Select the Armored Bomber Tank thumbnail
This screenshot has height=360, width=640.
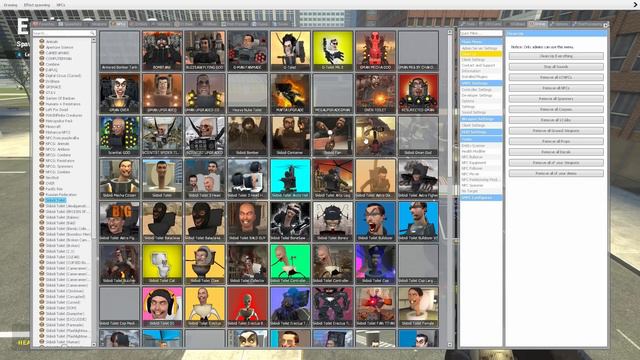coord(120,50)
